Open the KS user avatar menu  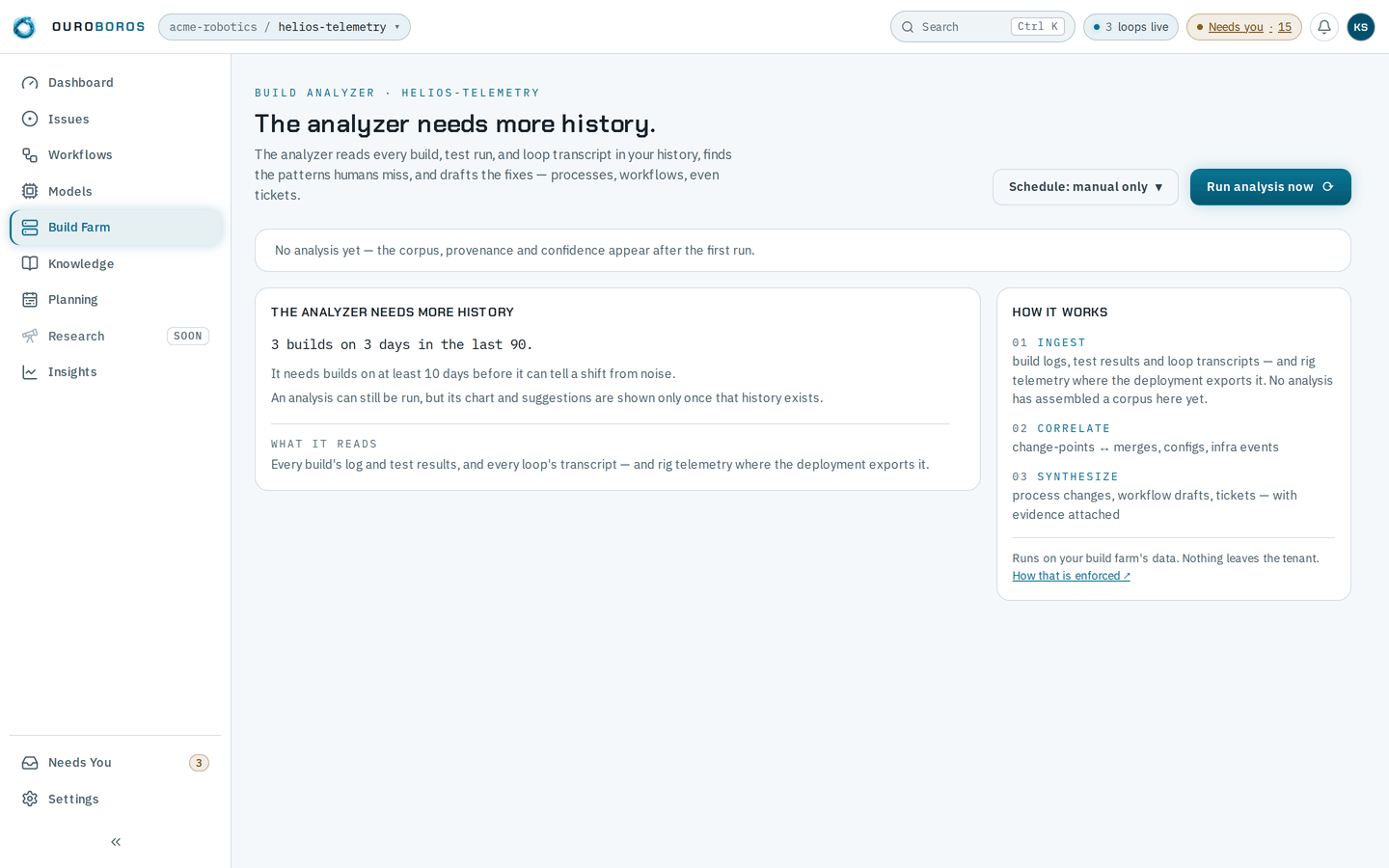(1360, 27)
